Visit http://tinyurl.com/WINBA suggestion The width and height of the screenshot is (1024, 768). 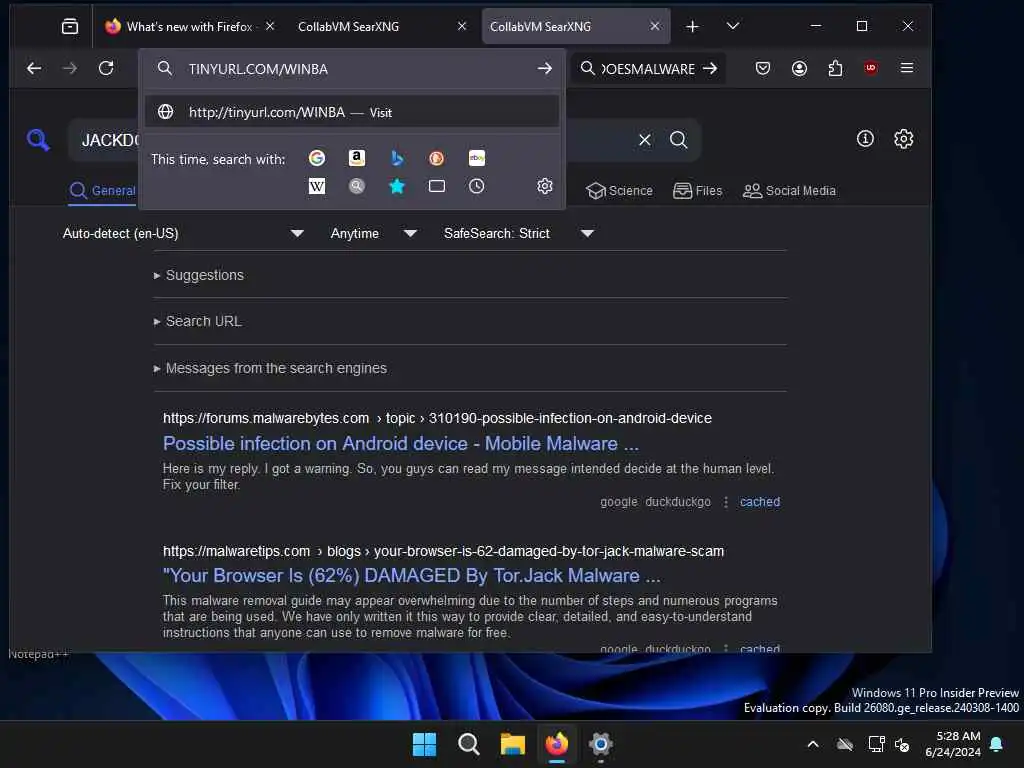(352, 112)
